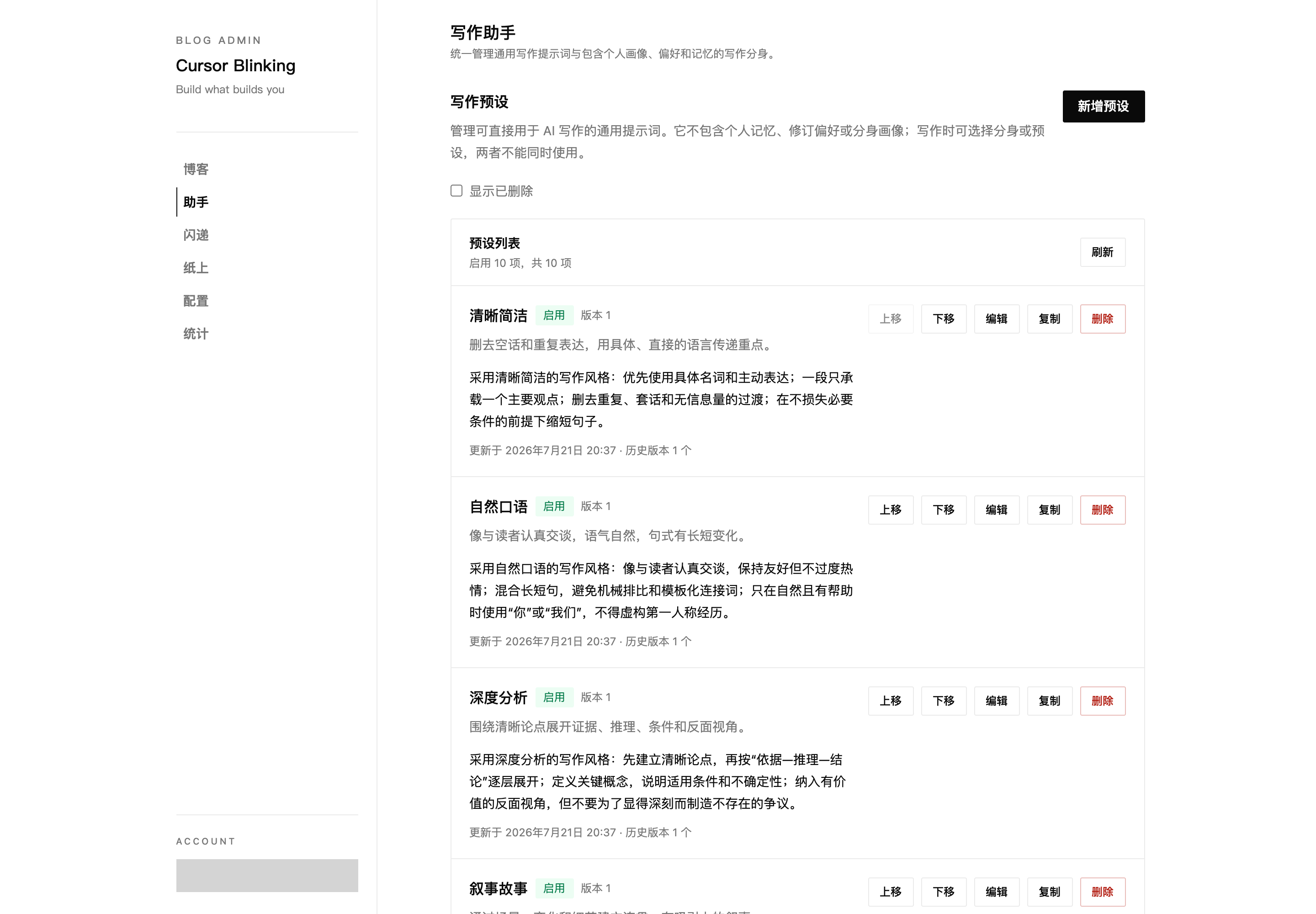Image resolution: width=1316 pixels, height=914 pixels.
Task: Navigate to 配置 in the sidebar
Action: click(196, 301)
